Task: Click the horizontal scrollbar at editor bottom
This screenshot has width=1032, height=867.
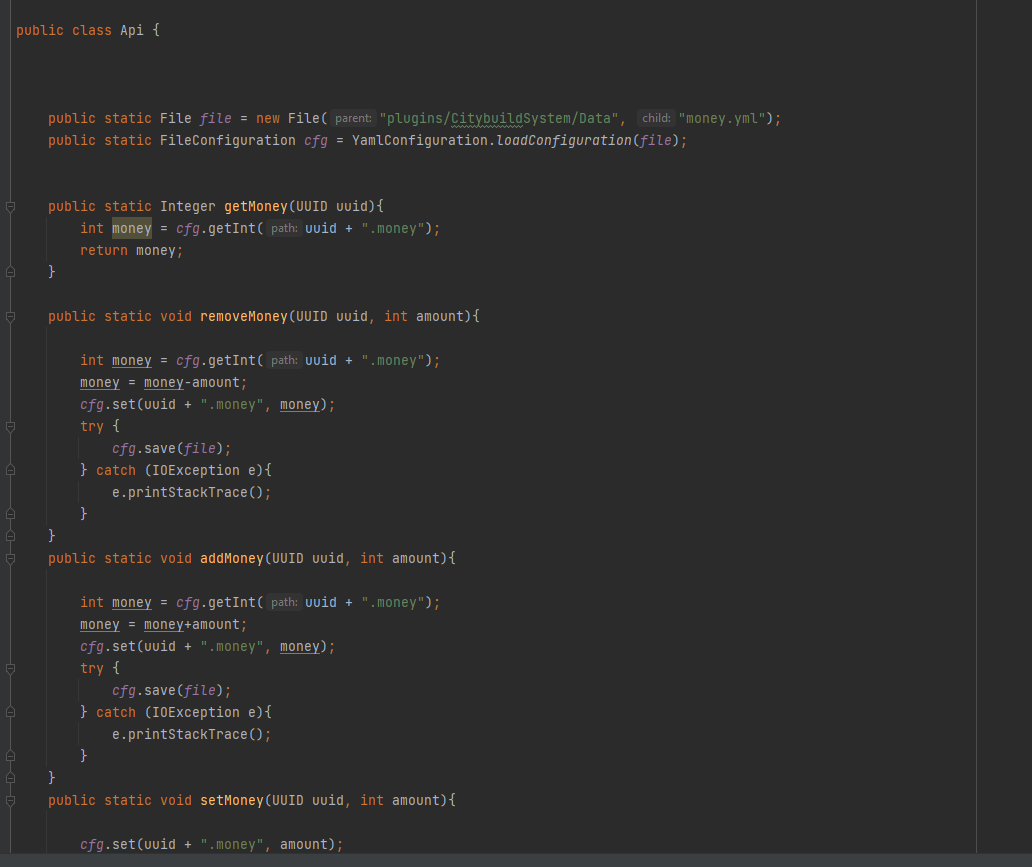Action: [x=500, y=860]
